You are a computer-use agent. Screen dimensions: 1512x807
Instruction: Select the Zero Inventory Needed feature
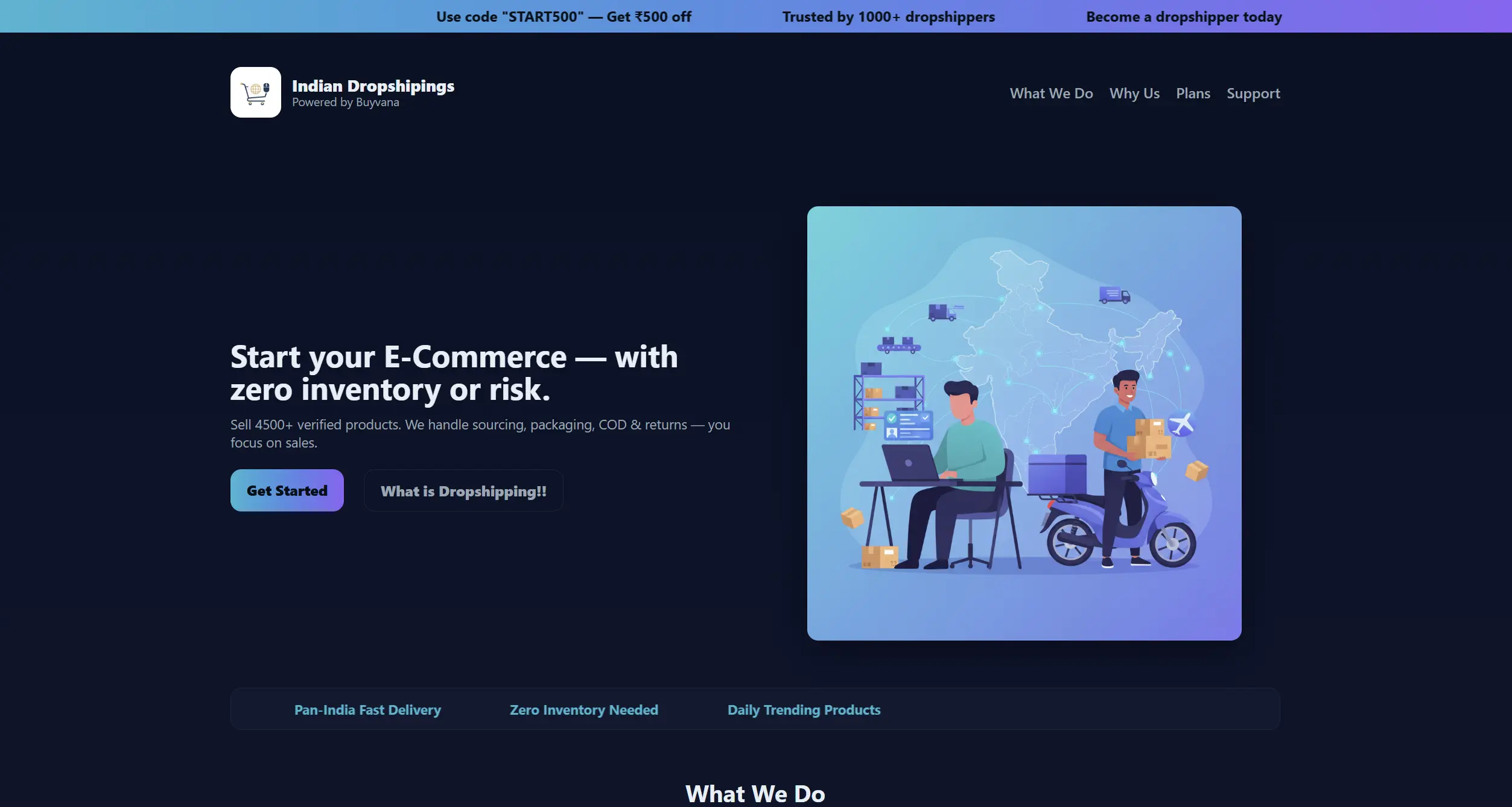[x=584, y=709]
